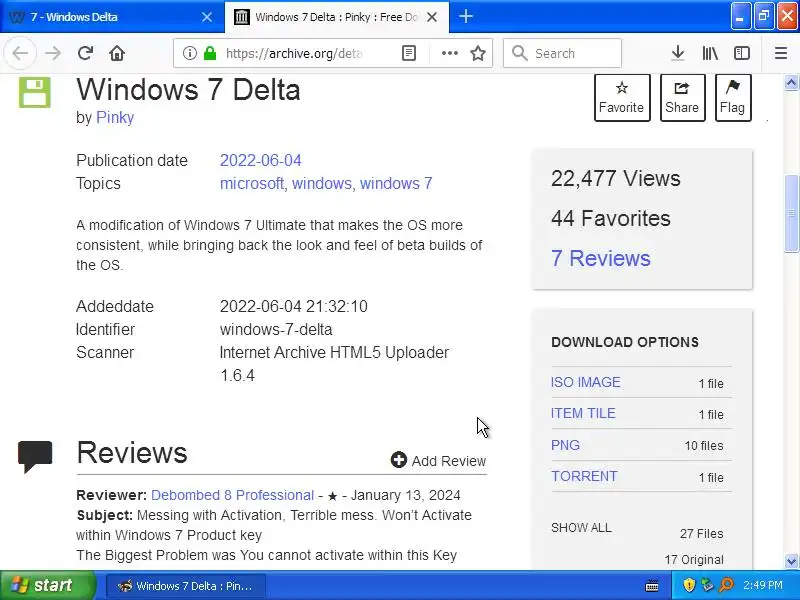The width and height of the screenshot is (800, 600).
Task: Click the '10 files' PNG count
Action: click(704, 445)
